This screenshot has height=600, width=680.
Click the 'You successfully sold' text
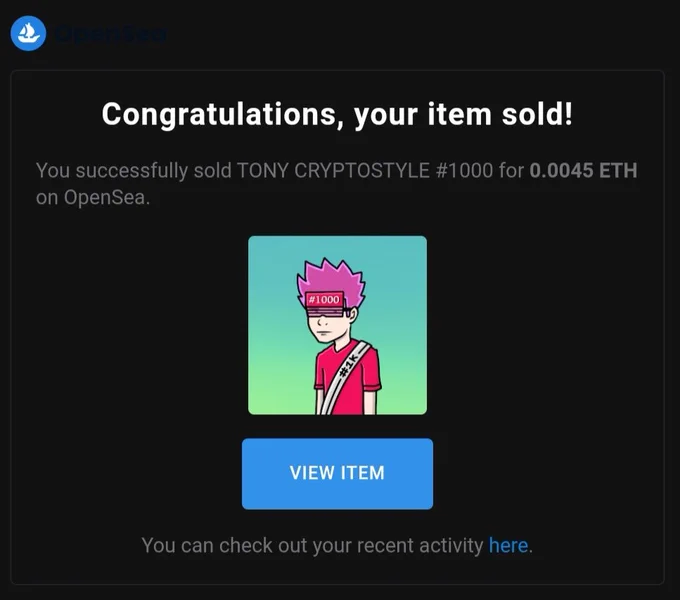134,170
